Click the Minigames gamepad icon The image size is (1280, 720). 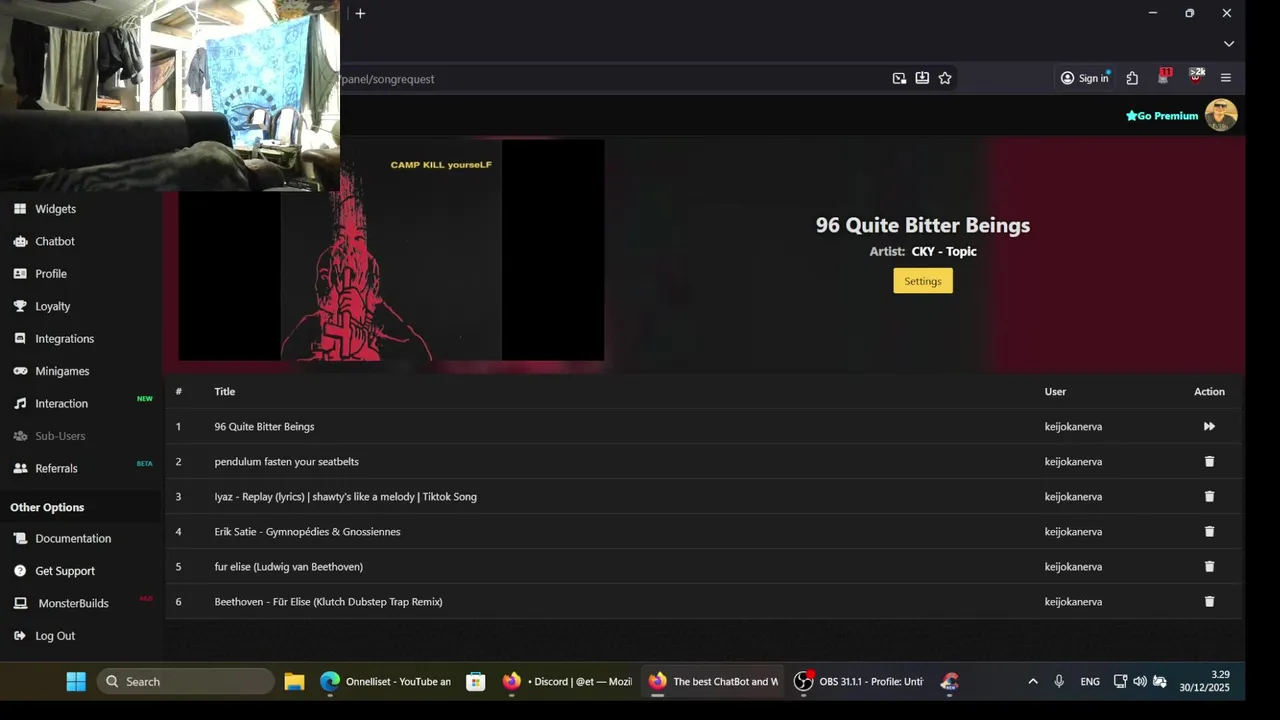click(x=20, y=371)
